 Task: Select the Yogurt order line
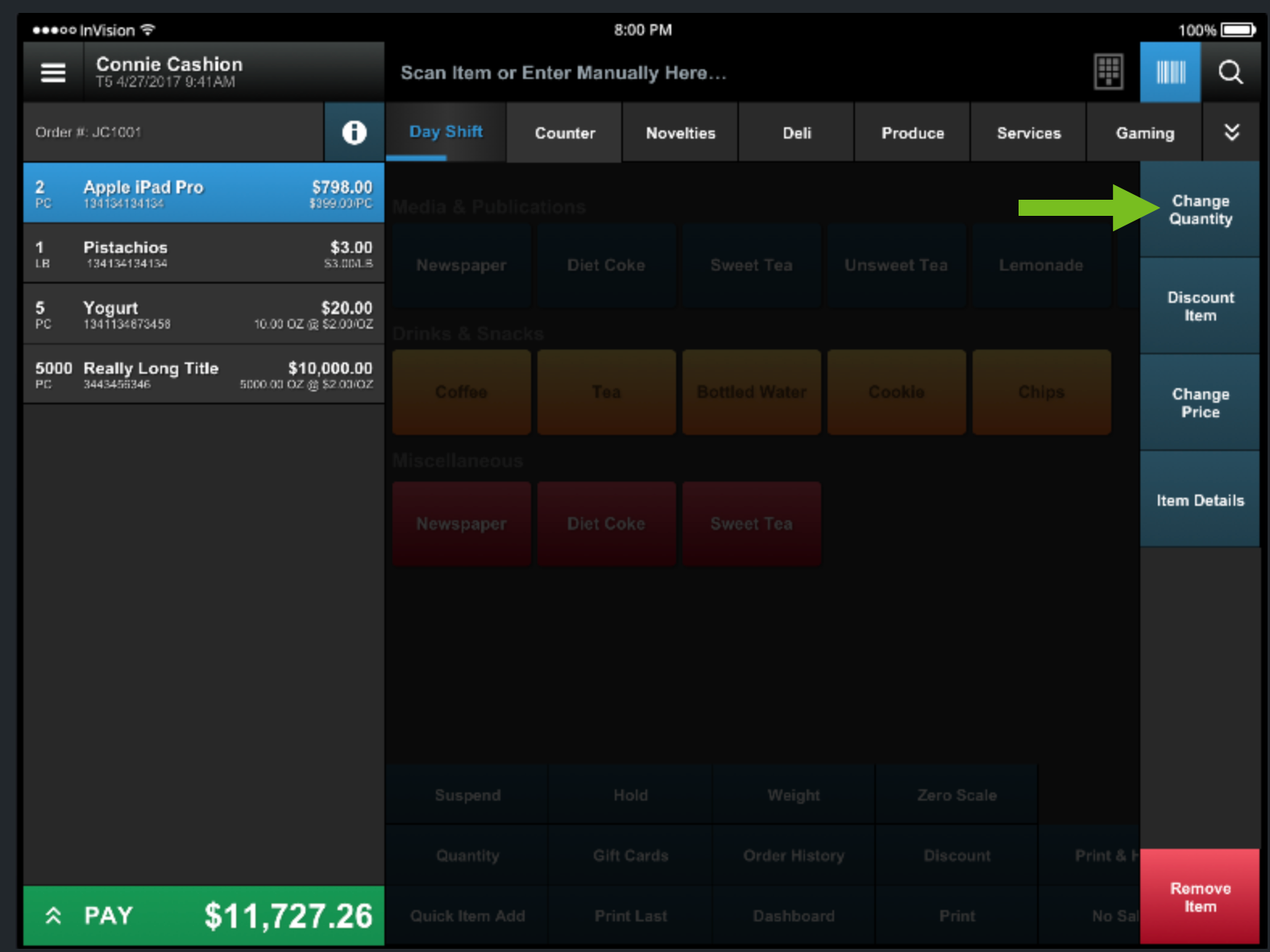pos(203,314)
